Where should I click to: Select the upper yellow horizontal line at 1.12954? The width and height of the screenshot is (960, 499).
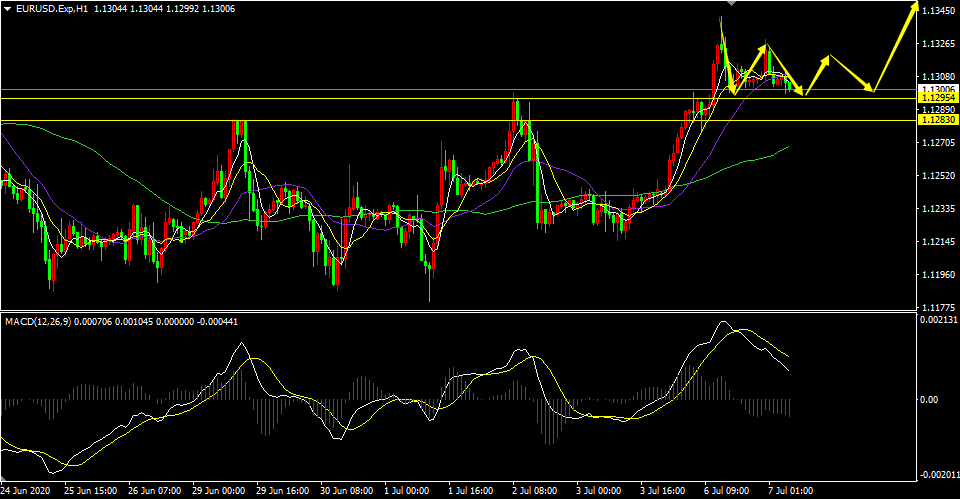[459, 98]
